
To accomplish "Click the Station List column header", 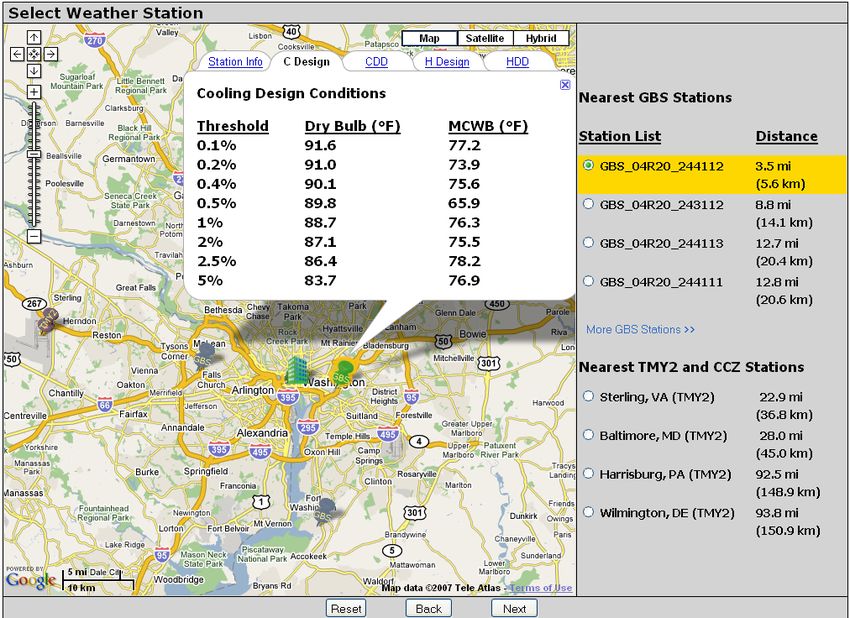I will tap(620, 136).
